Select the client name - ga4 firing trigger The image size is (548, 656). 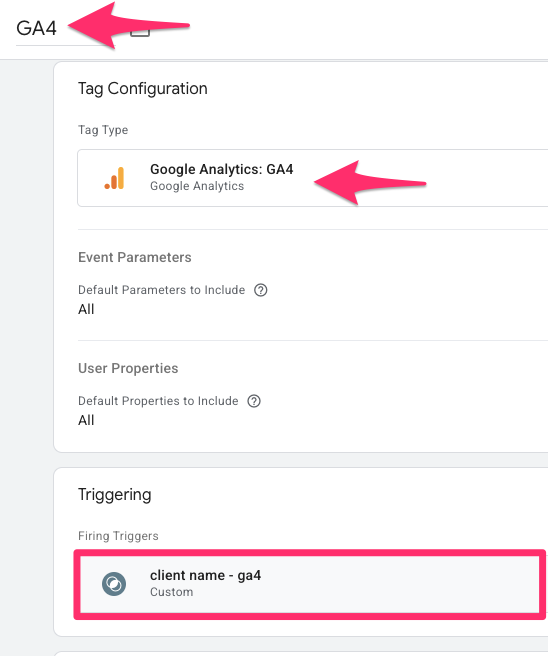pos(310,584)
